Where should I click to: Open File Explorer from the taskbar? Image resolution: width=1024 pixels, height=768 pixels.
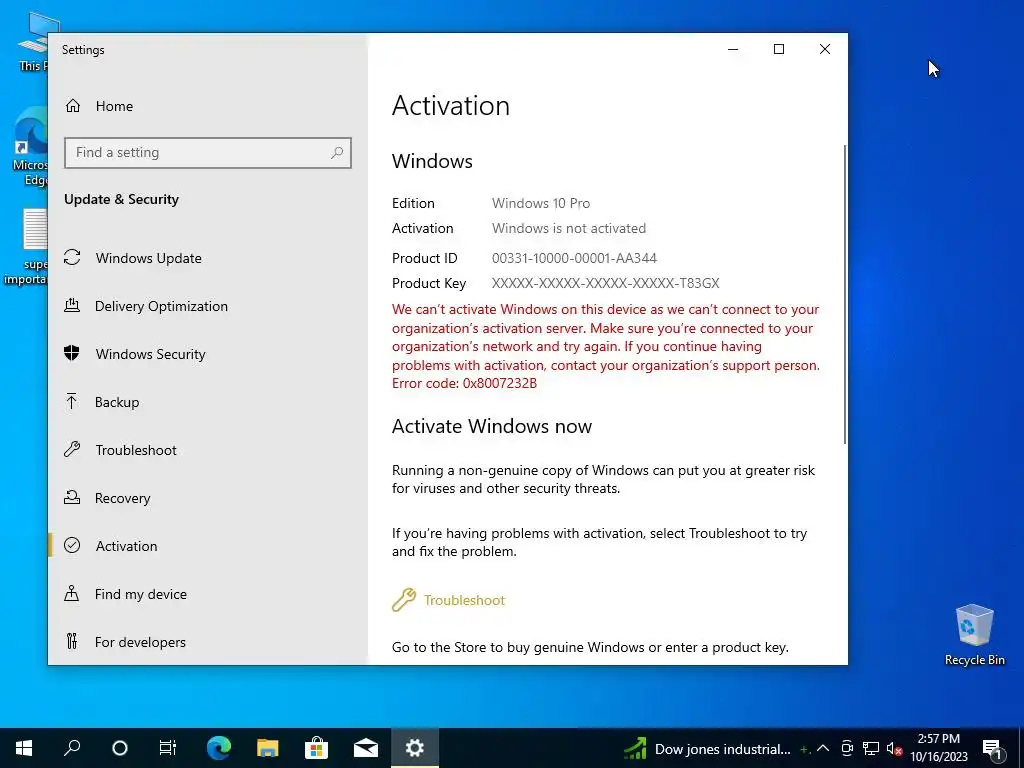(x=267, y=748)
